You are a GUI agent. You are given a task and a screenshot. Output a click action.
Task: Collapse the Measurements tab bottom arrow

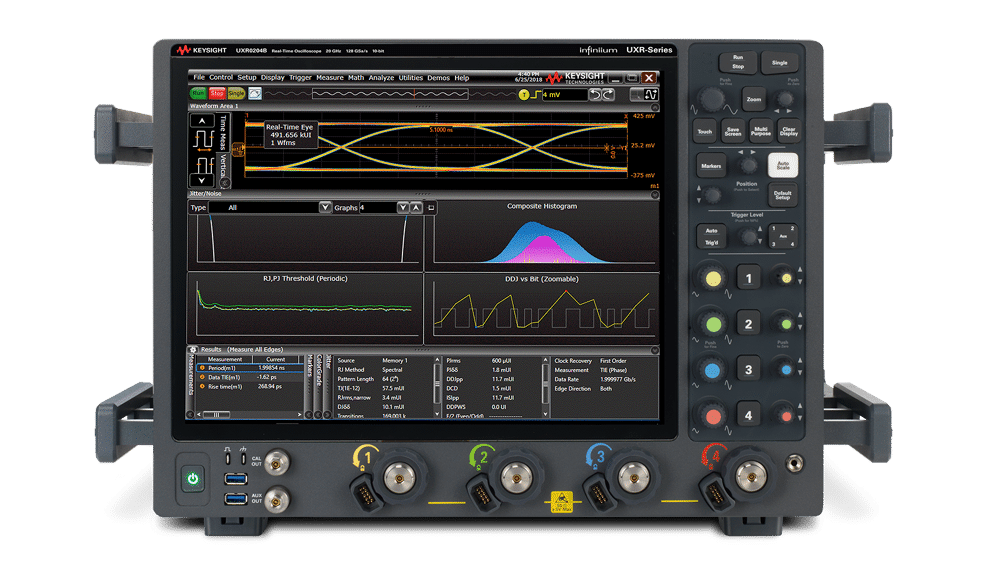click(190, 415)
